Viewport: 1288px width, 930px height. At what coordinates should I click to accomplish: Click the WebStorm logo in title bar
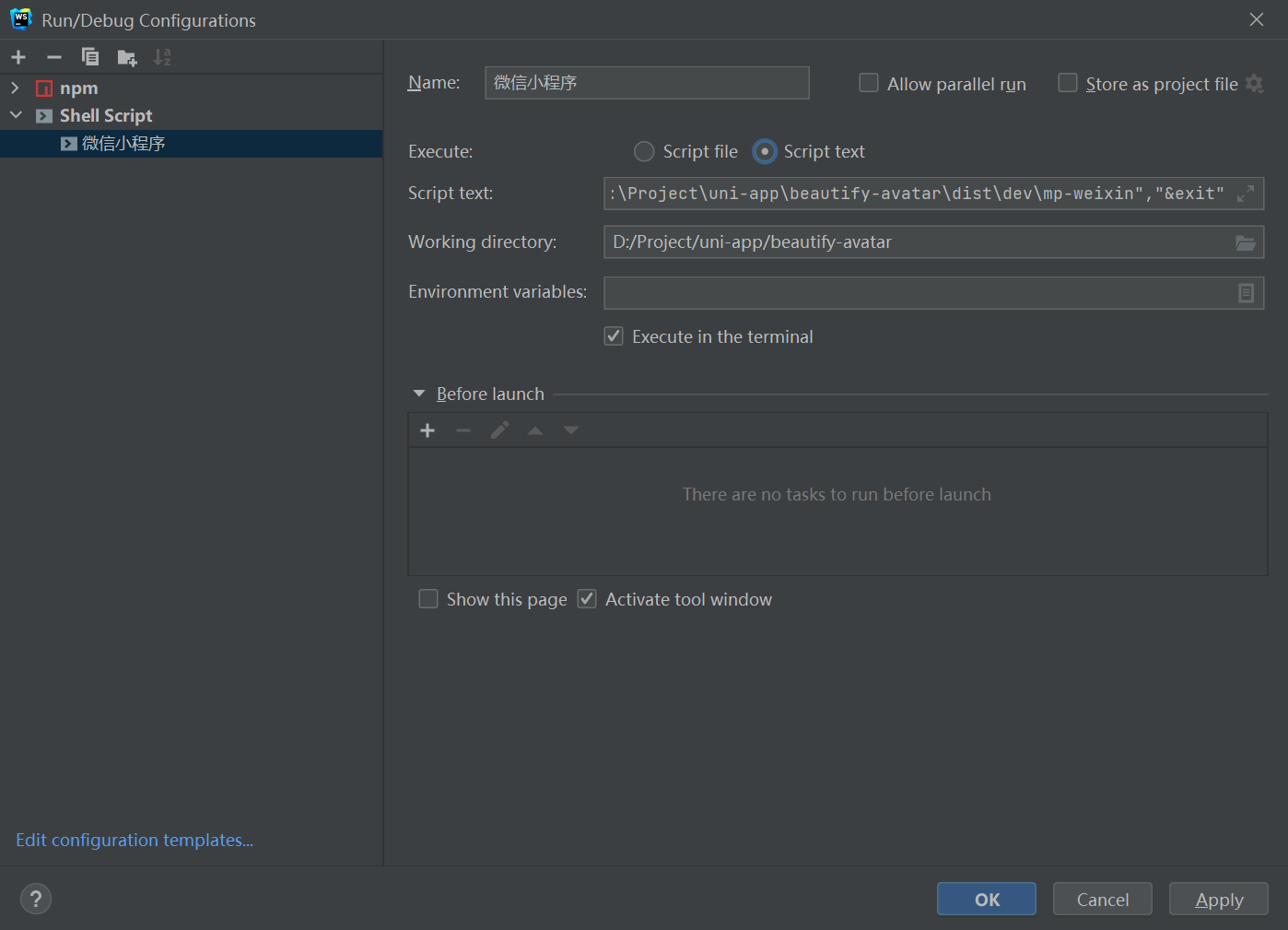(x=20, y=19)
